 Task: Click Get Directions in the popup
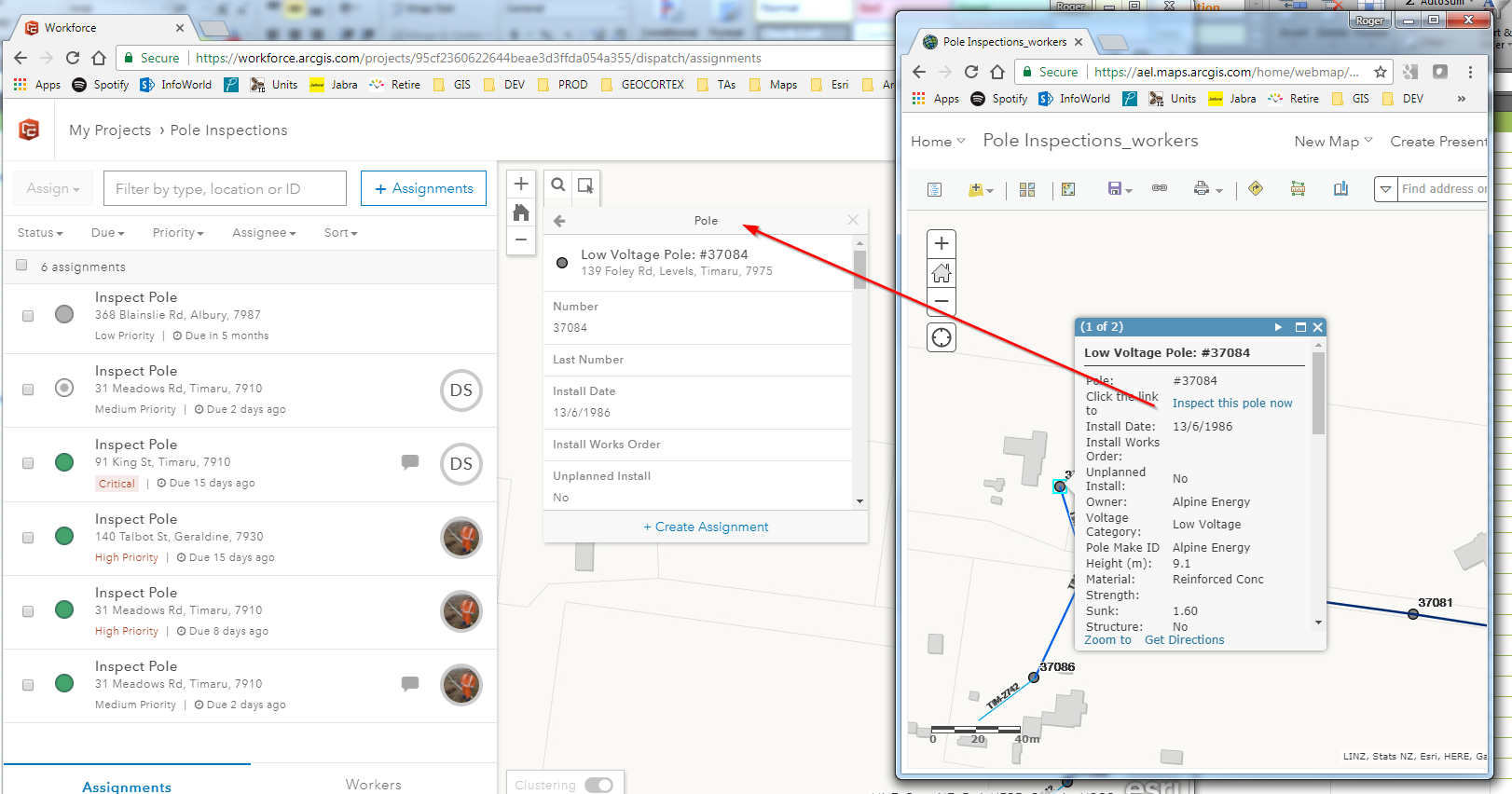pos(1185,640)
